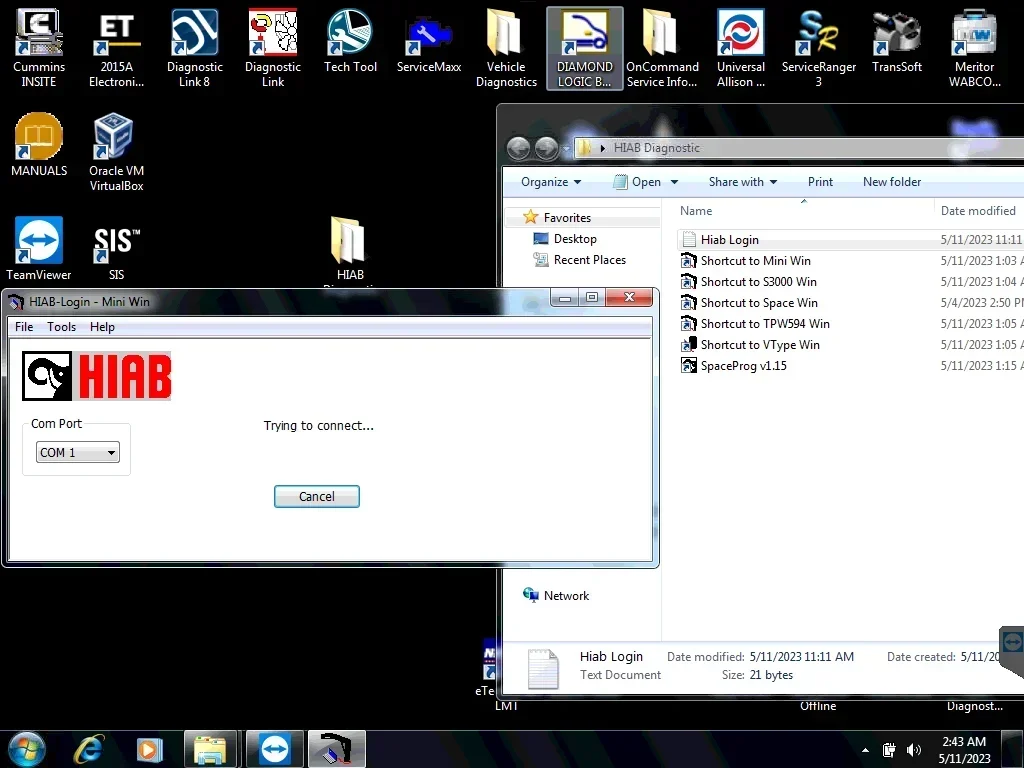Select the Meritor WABCO desktop icon
The height and width of the screenshot is (768, 1024).
(974, 48)
